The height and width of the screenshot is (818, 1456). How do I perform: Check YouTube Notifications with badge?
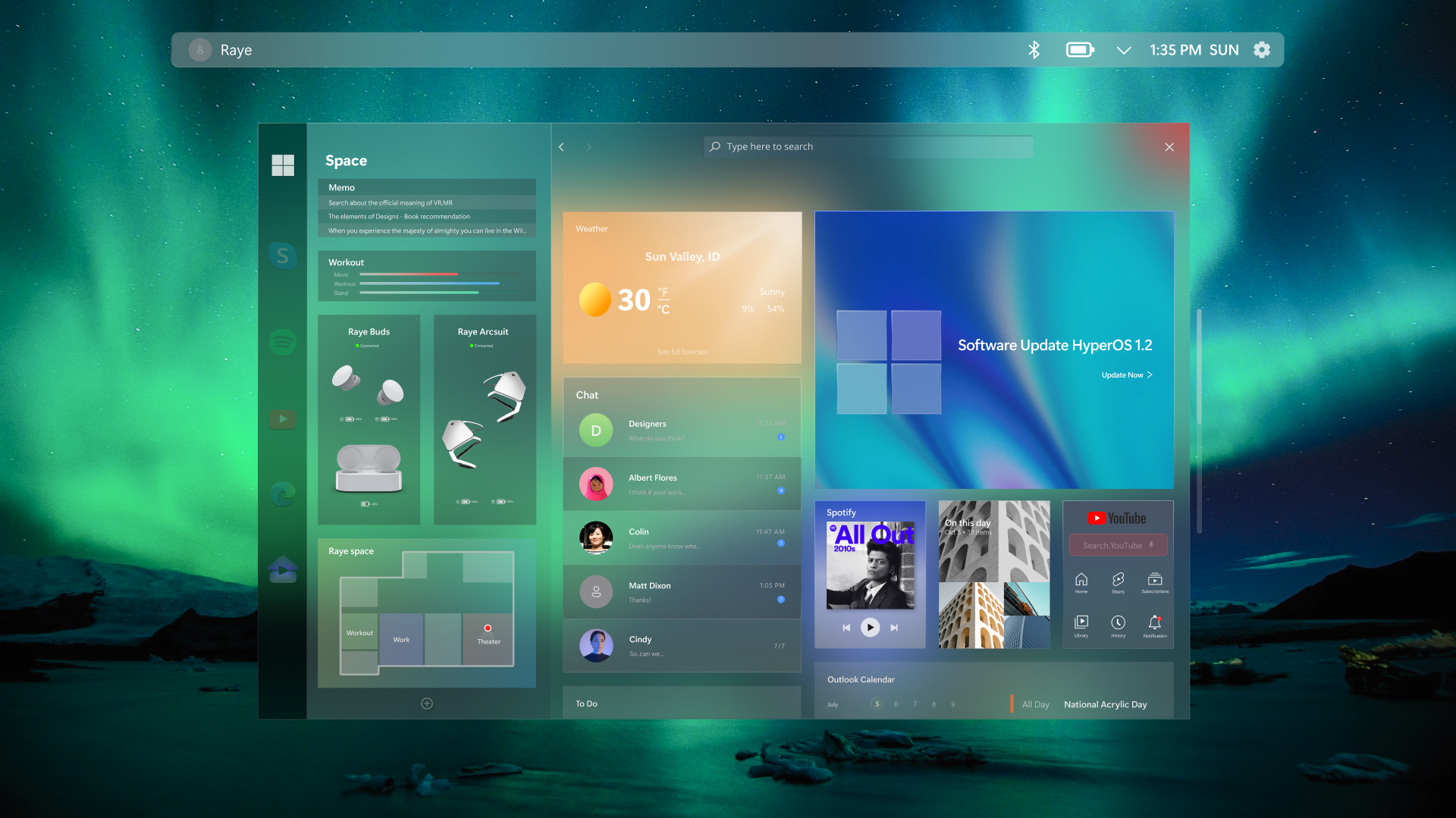(1155, 624)
